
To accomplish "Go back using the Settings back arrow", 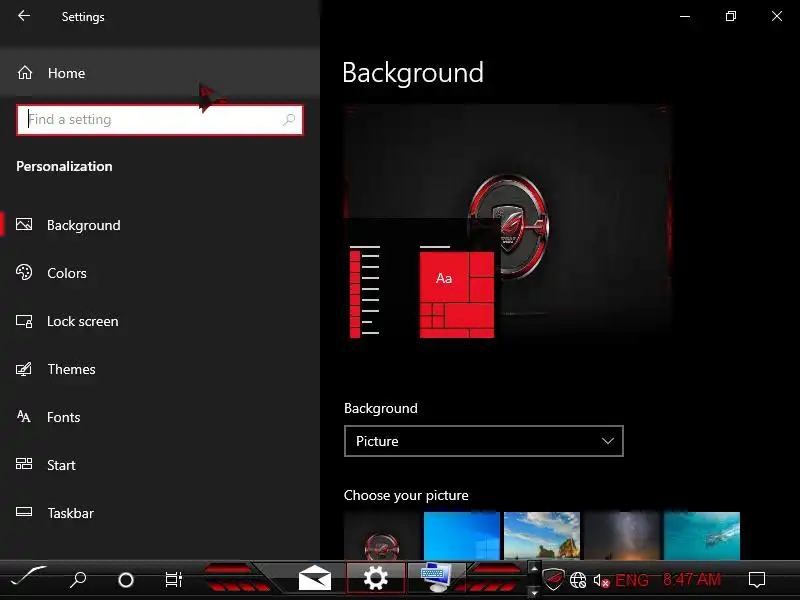I will click(24, 16).
